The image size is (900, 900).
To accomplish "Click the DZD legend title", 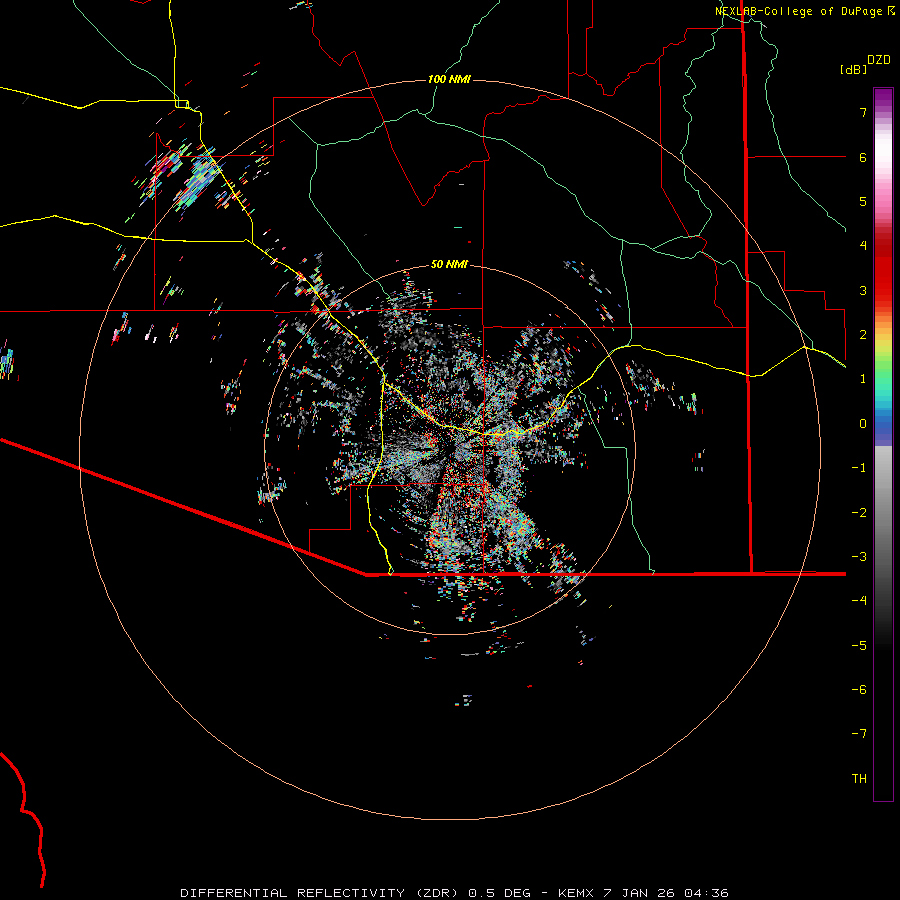I will point(879,60).
